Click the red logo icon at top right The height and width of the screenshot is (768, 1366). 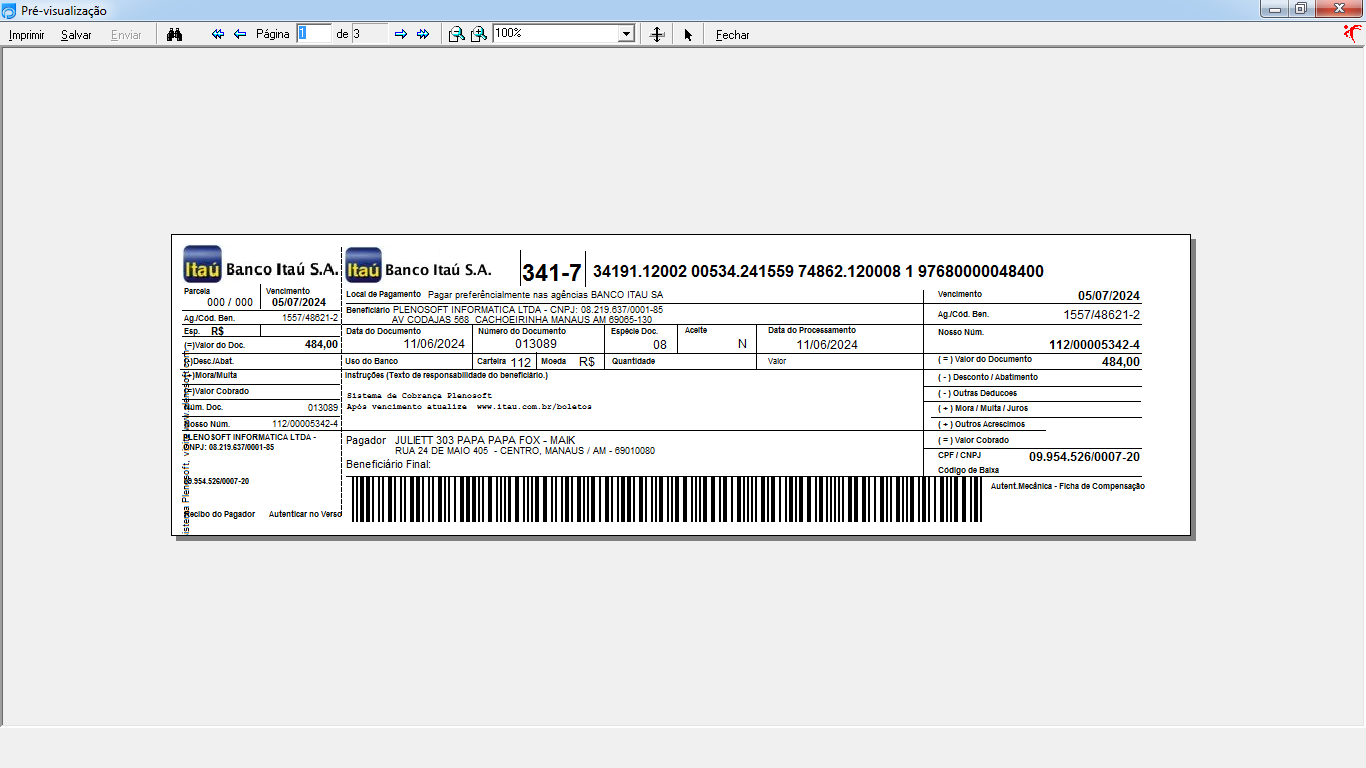tap(1352, 33)
